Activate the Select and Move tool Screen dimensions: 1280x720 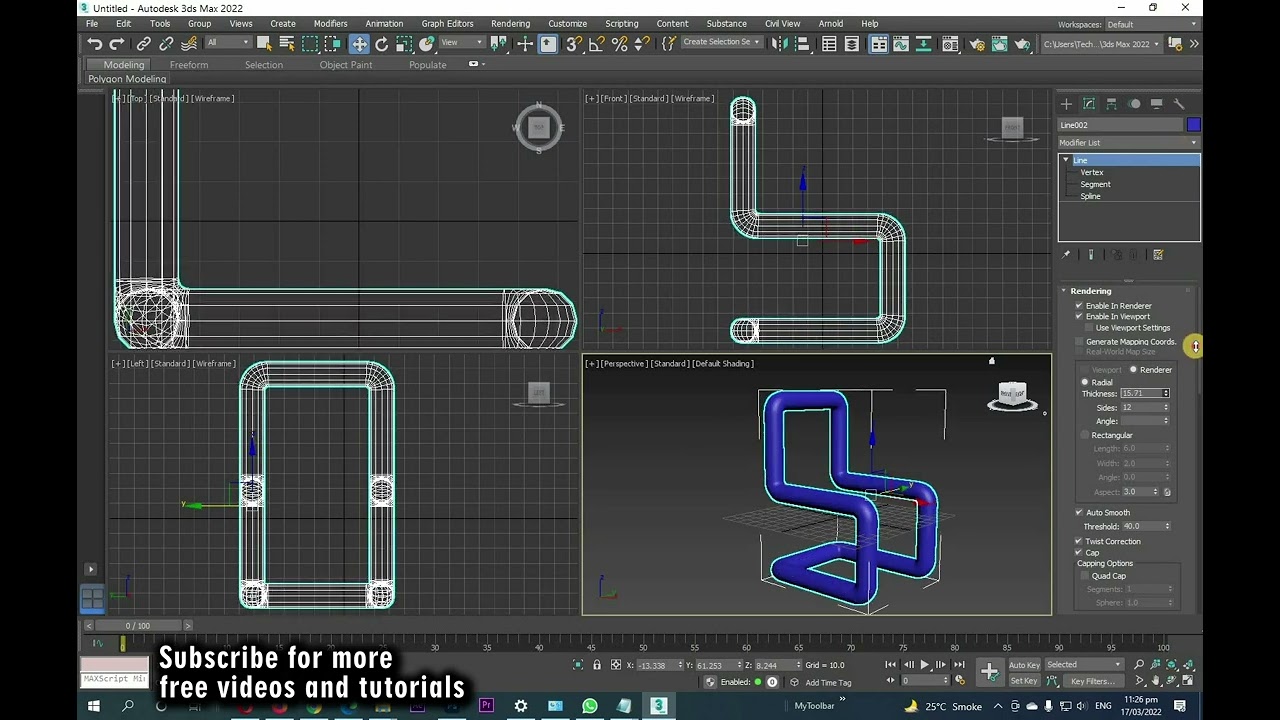point(359,44)
